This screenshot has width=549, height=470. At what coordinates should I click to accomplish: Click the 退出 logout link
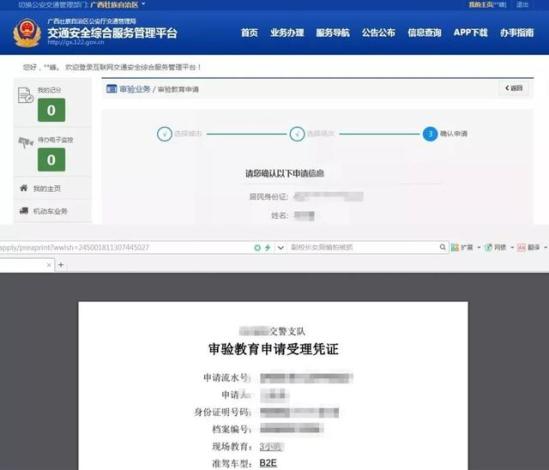pos(522,5)
